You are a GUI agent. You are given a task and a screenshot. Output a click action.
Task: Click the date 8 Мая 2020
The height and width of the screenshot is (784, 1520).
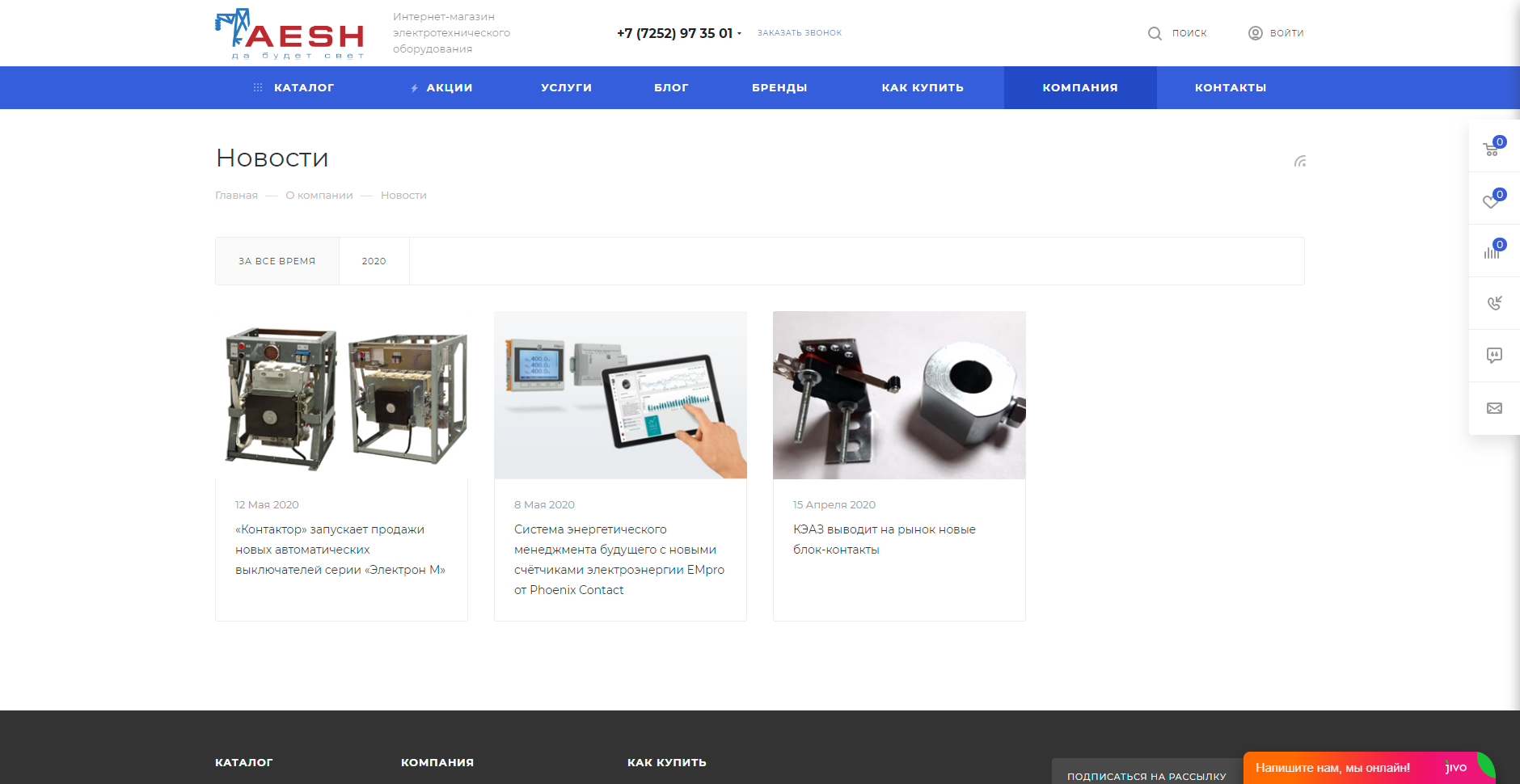(x=544, y=505)
